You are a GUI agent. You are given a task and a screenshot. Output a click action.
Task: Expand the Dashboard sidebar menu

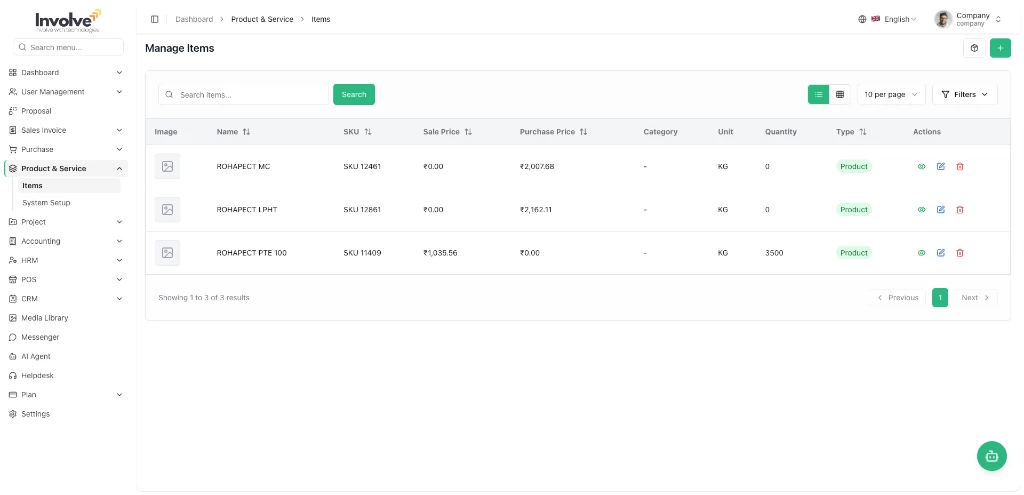[65, 72]
